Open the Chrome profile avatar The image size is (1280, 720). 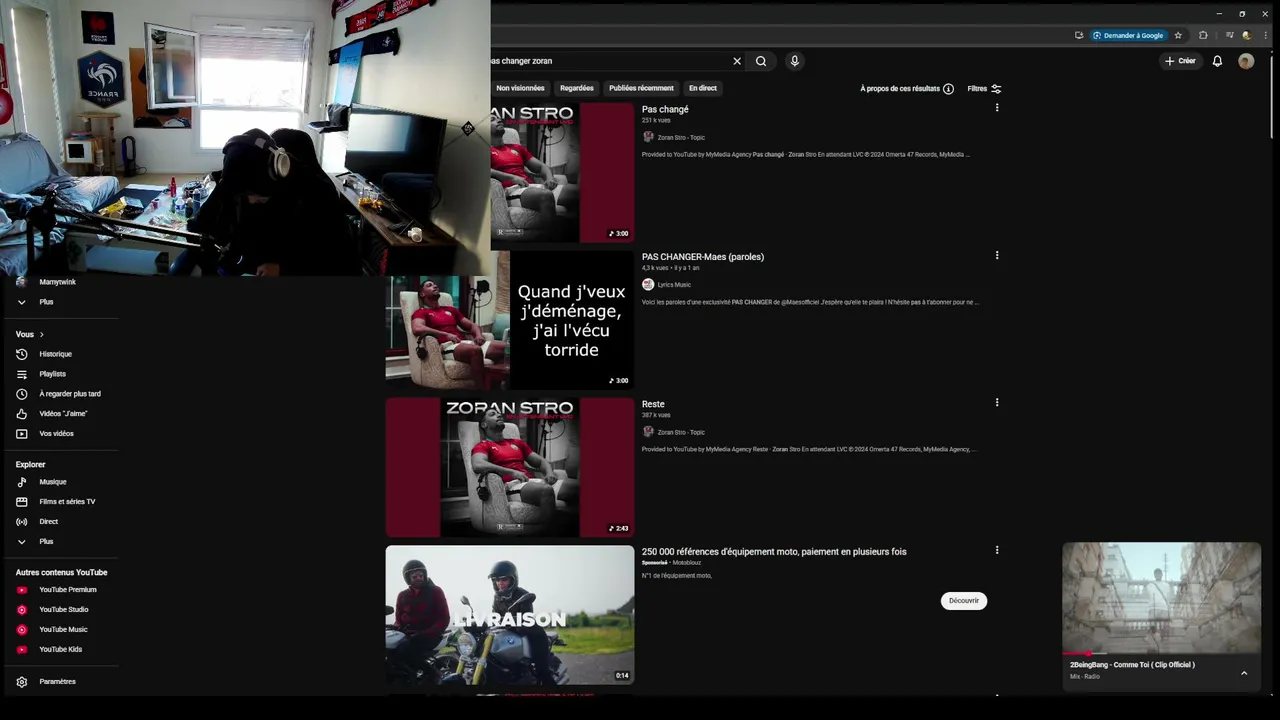click(x=1246, y=35)
